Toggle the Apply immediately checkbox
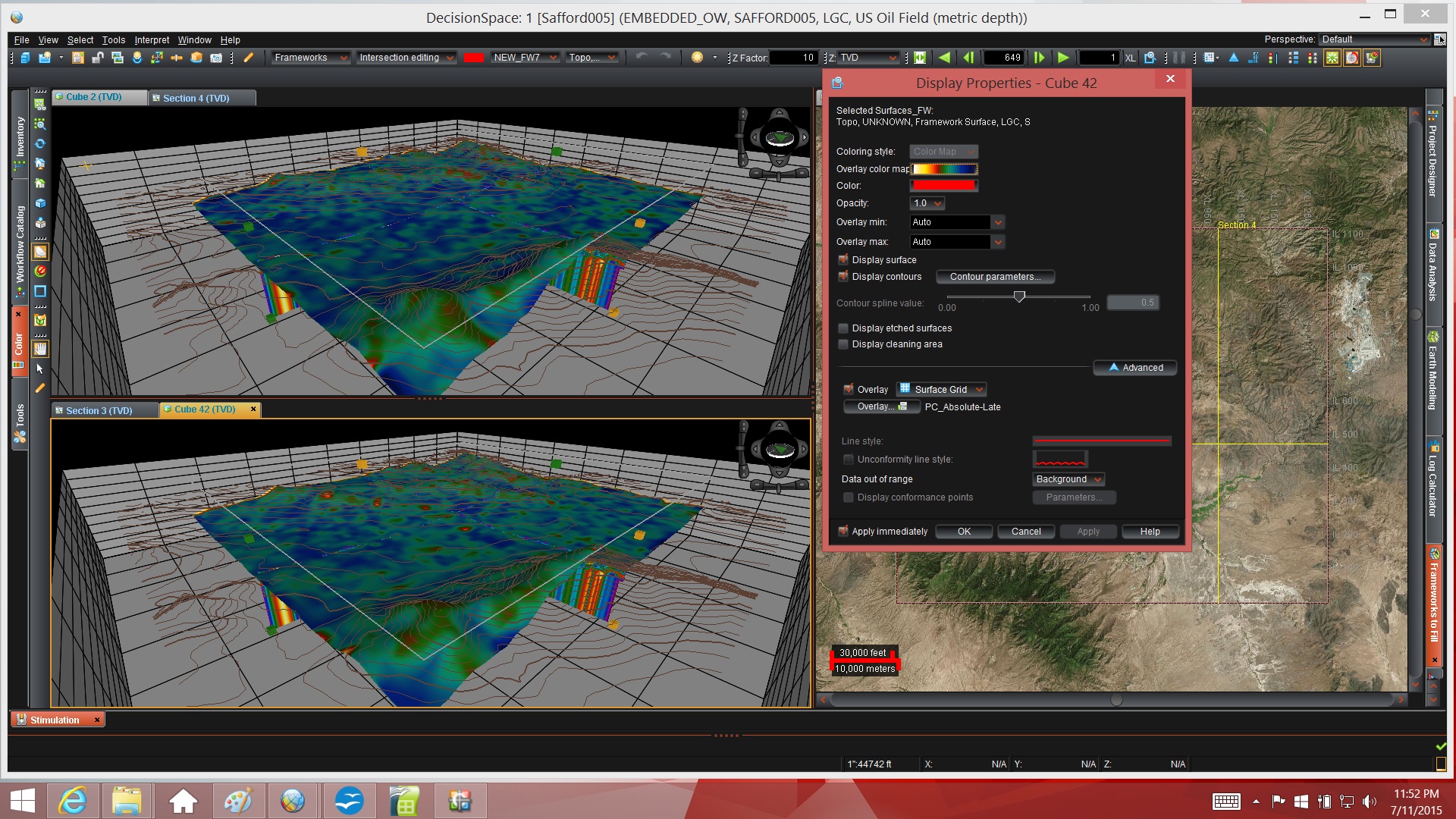This screenshot has height=819, width=1456. click(843, 531)
